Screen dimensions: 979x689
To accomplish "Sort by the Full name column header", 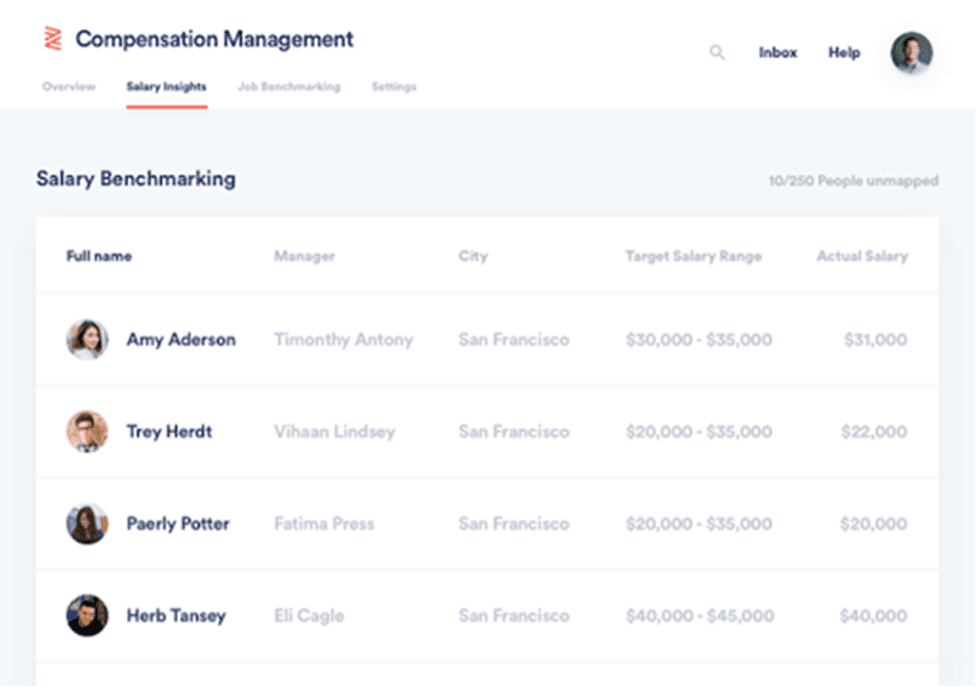I will tap(99, 256).
